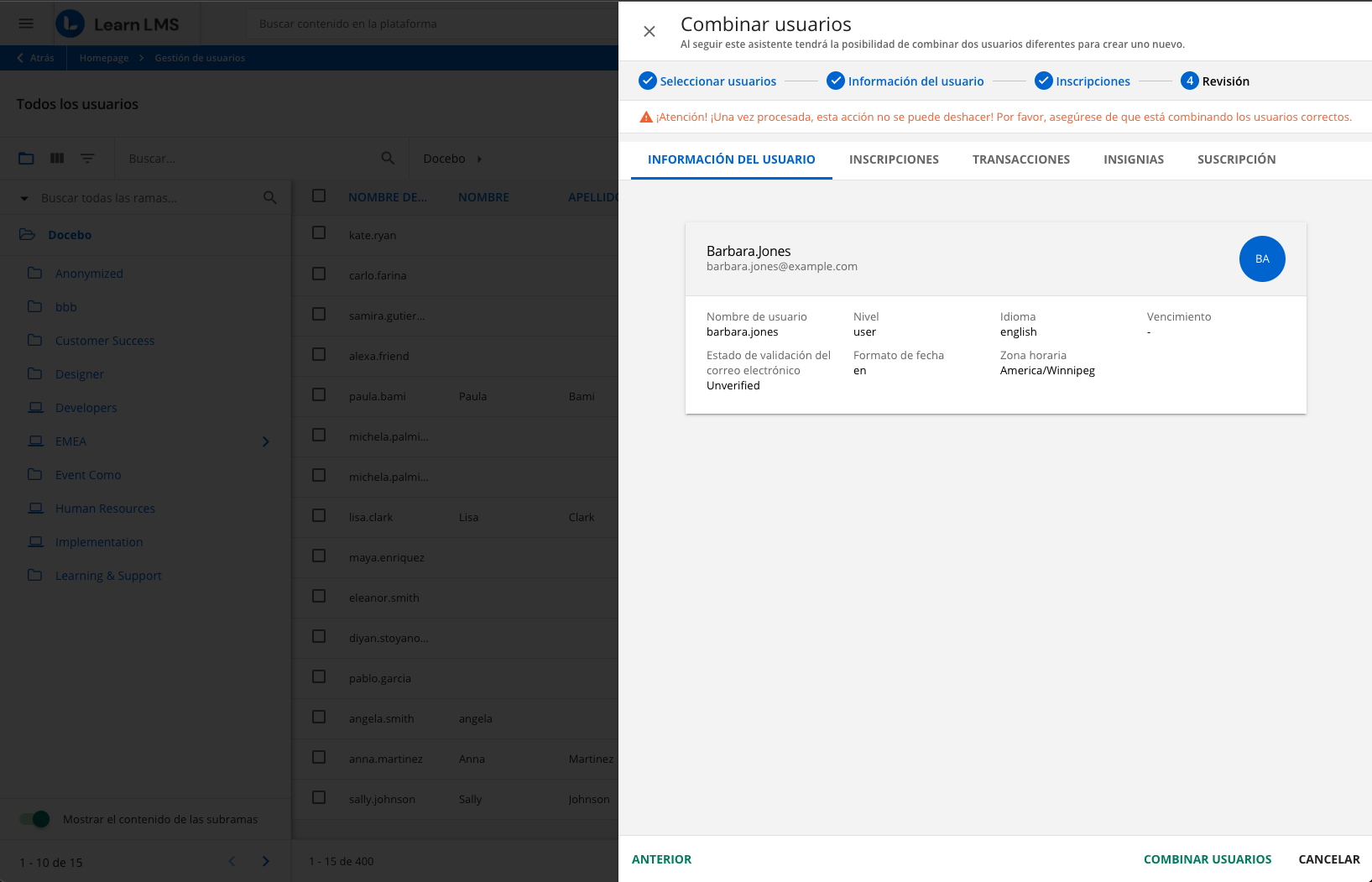This screenshot has width=1372, height=882.
Task: Click the Inscripciones step check icon
Action: click(x=1044, y=81)
